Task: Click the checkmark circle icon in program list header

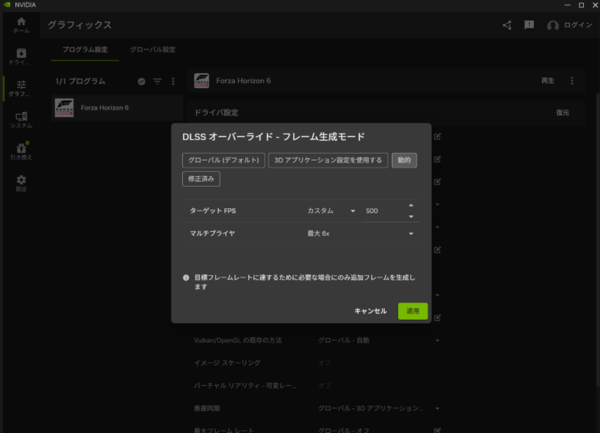Action: (142, 81)
